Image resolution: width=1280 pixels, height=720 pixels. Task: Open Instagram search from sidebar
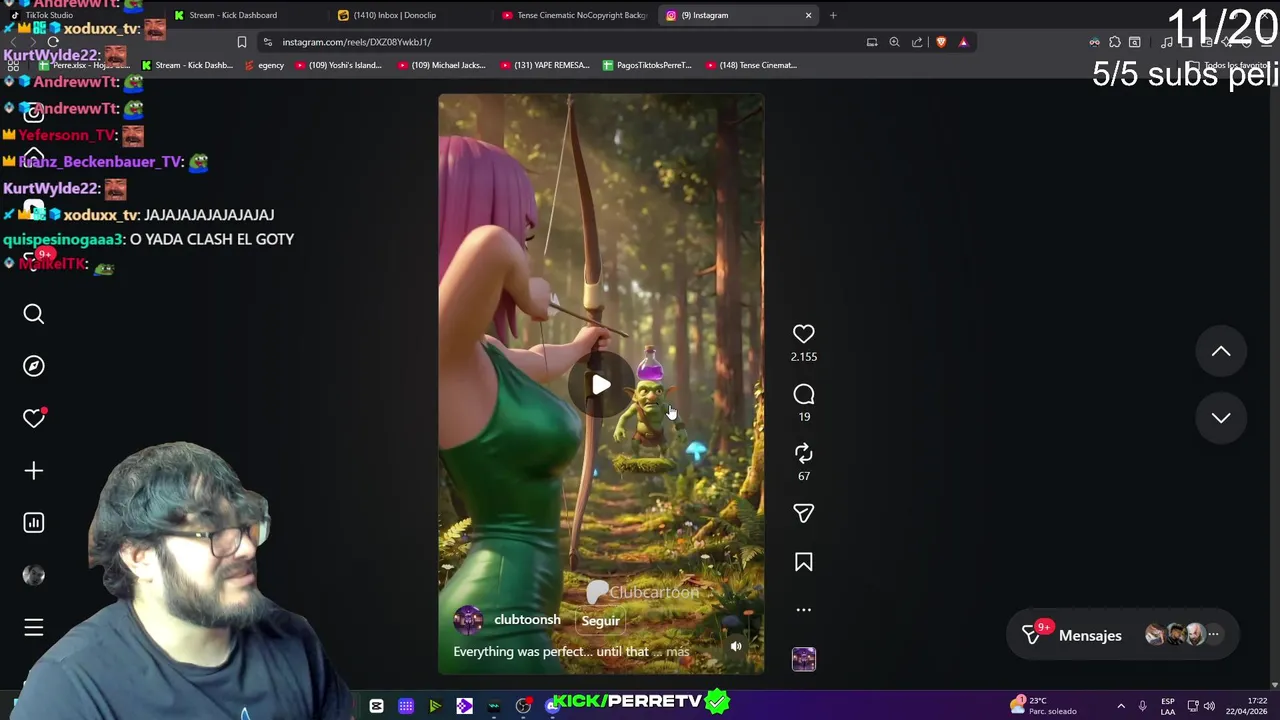pyautogui.click(x=34, y=314)
